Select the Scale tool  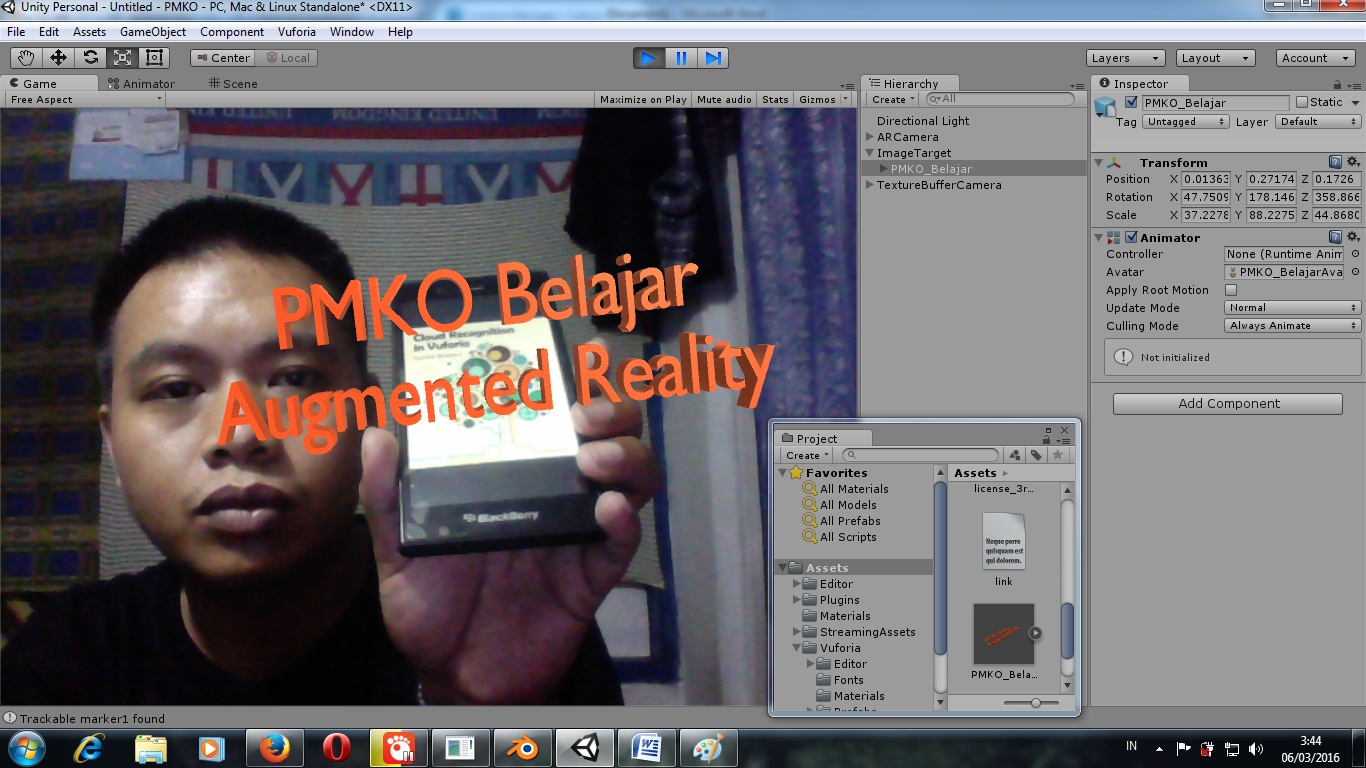point(122,58)
